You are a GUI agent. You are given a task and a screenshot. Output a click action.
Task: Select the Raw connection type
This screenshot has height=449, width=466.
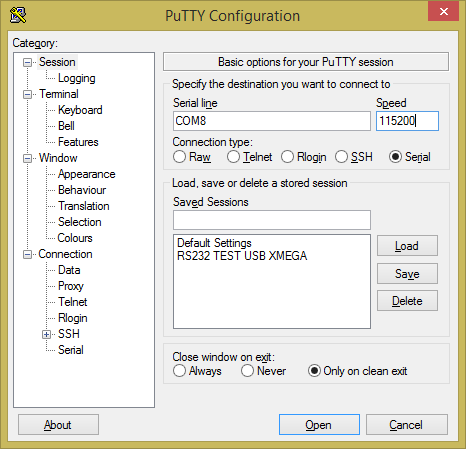pyautogui.click(x=179, y=157)
